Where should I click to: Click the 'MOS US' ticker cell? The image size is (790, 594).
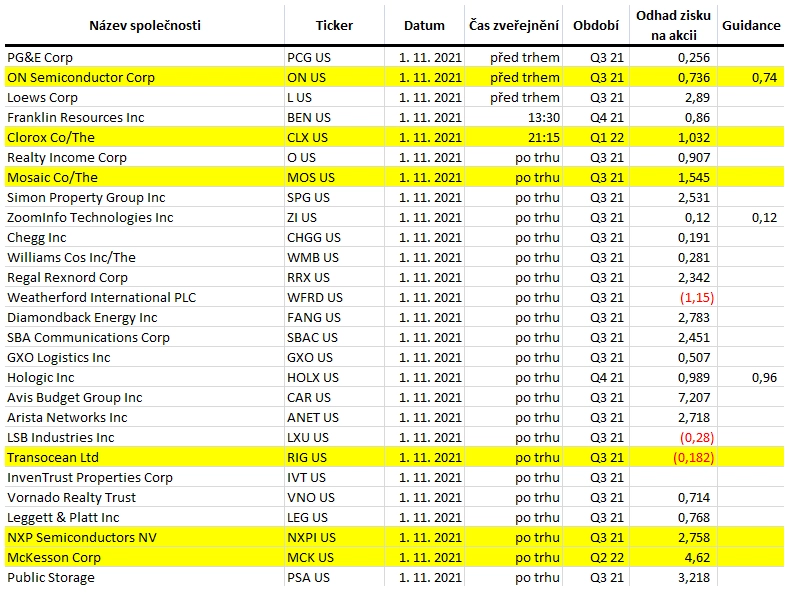tap(335, 177)
